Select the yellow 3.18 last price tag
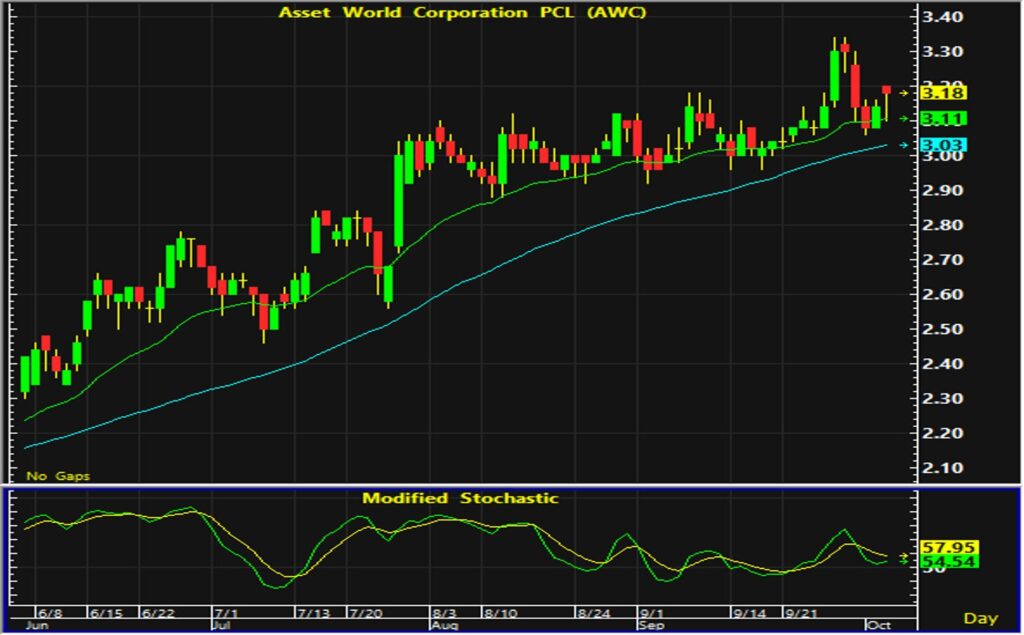 [943, 93]
